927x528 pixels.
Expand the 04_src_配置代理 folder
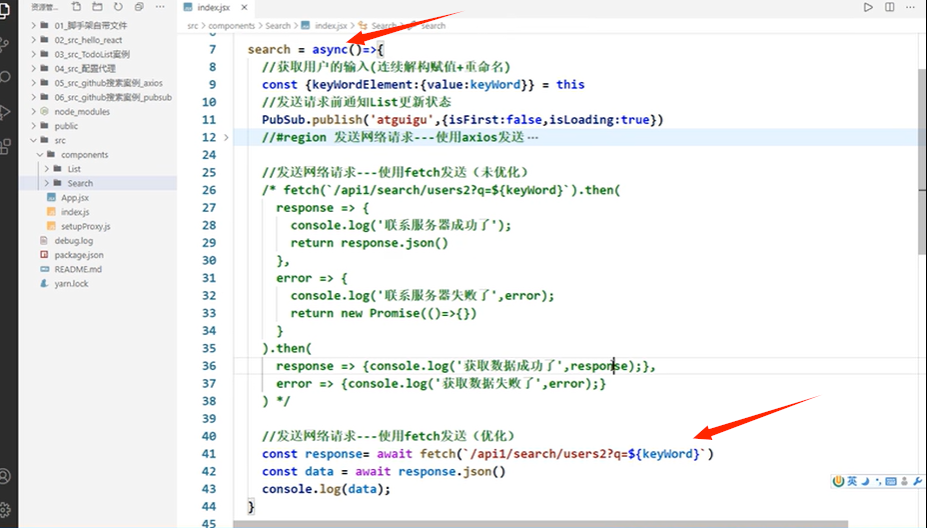(85, 69)
